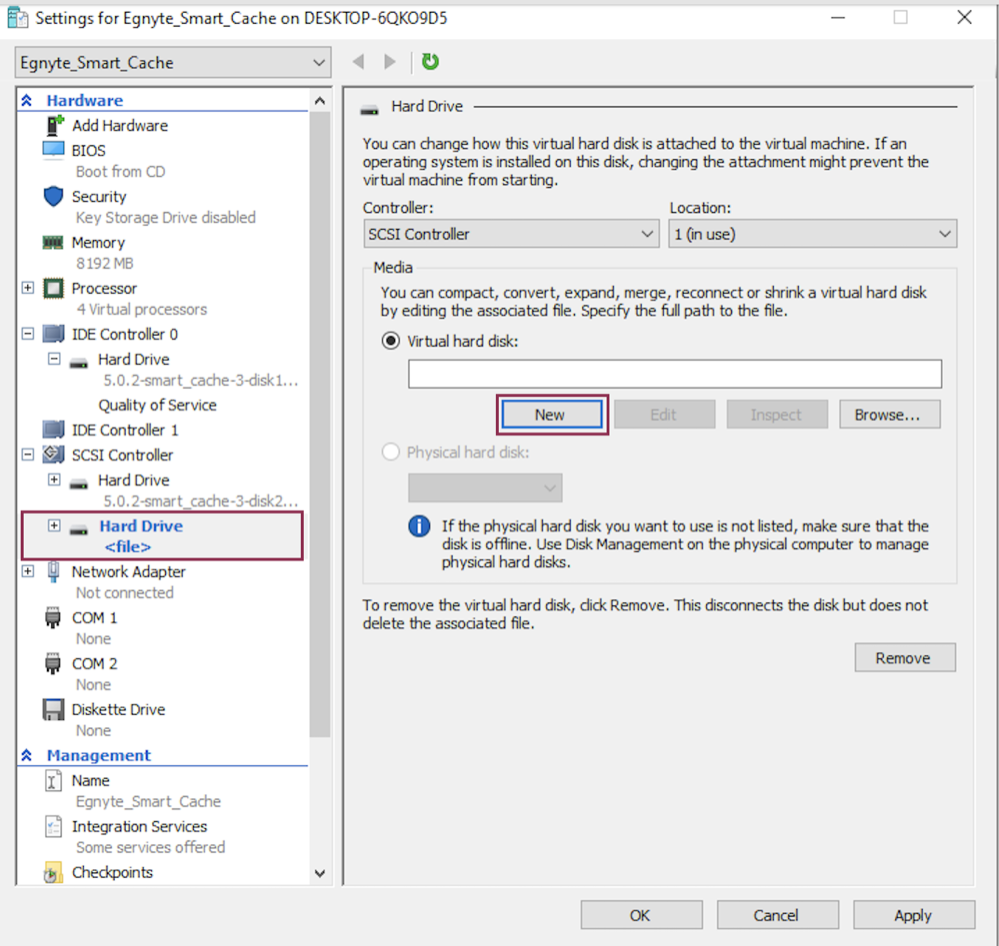The width and height of the screenshot is (999, 946).
Task: Click the COM 2 port icon
Action: (x=53, y=664)
